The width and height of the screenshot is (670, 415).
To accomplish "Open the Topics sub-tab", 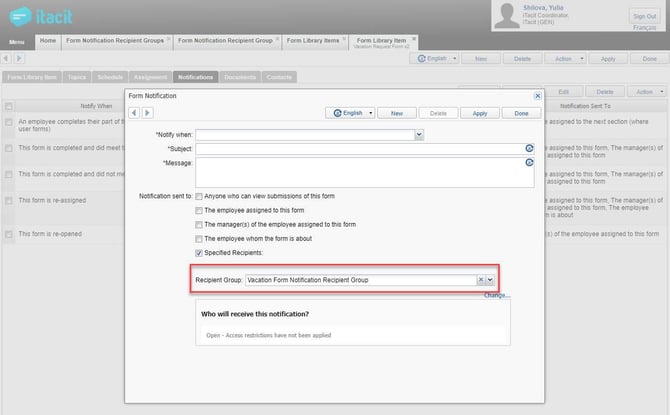I will tap(77, 77).
